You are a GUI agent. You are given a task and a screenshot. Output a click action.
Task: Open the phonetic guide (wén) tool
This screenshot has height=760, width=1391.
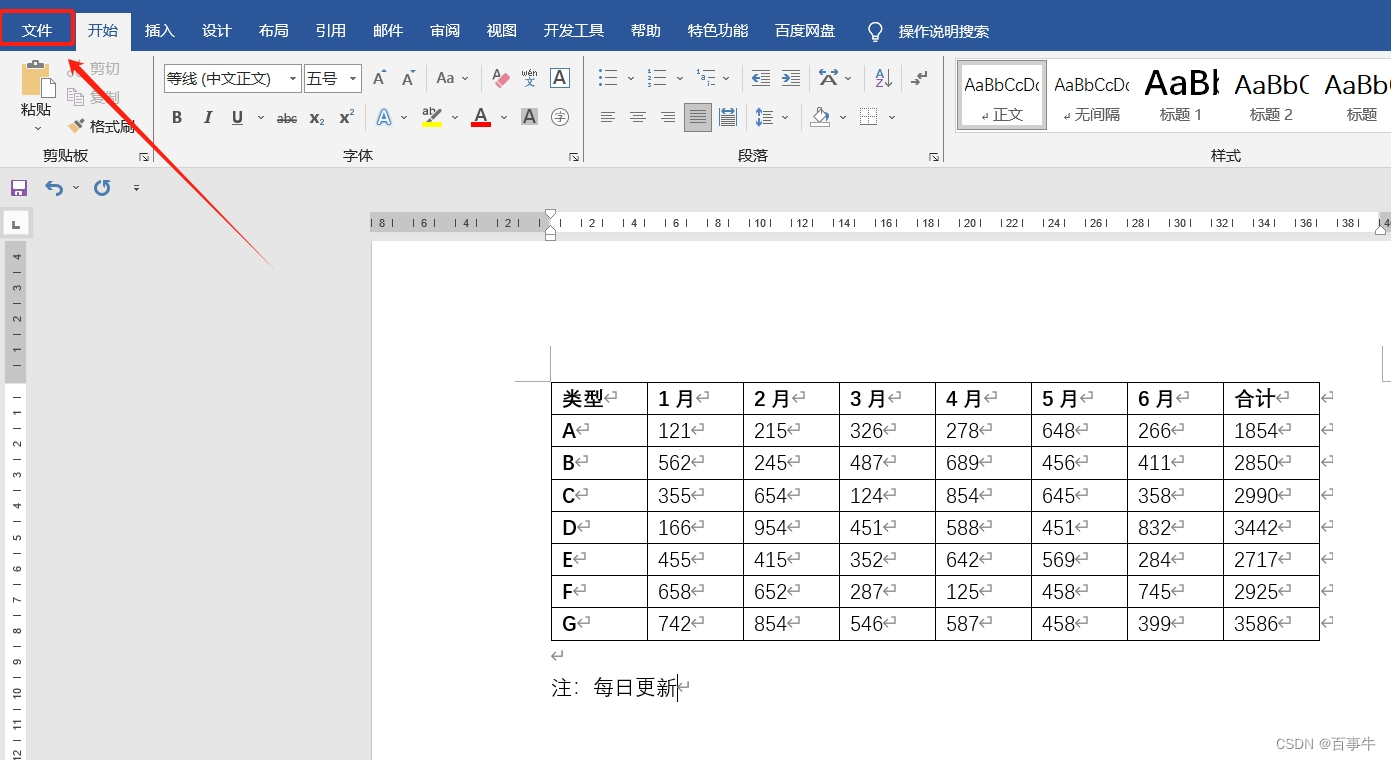[x=530, y=78]
